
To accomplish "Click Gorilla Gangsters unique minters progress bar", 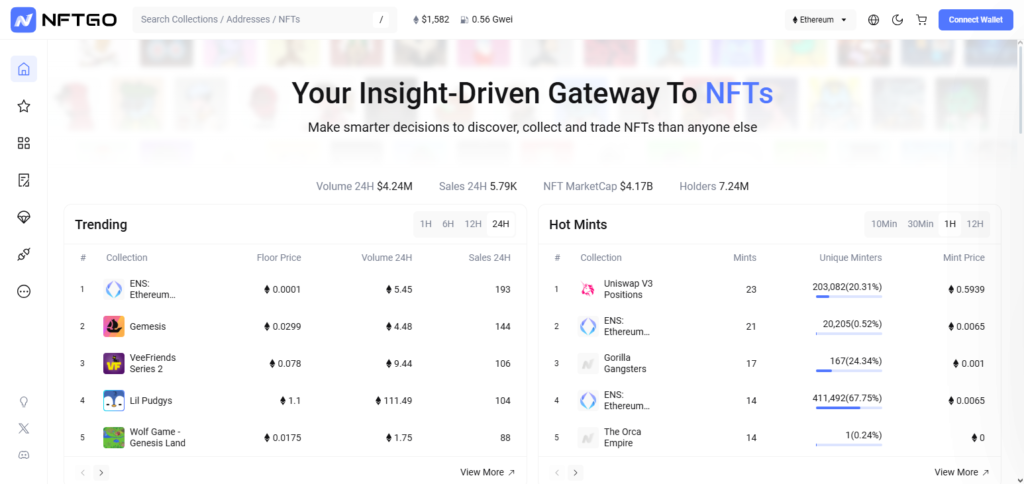I will coord(848,370).
